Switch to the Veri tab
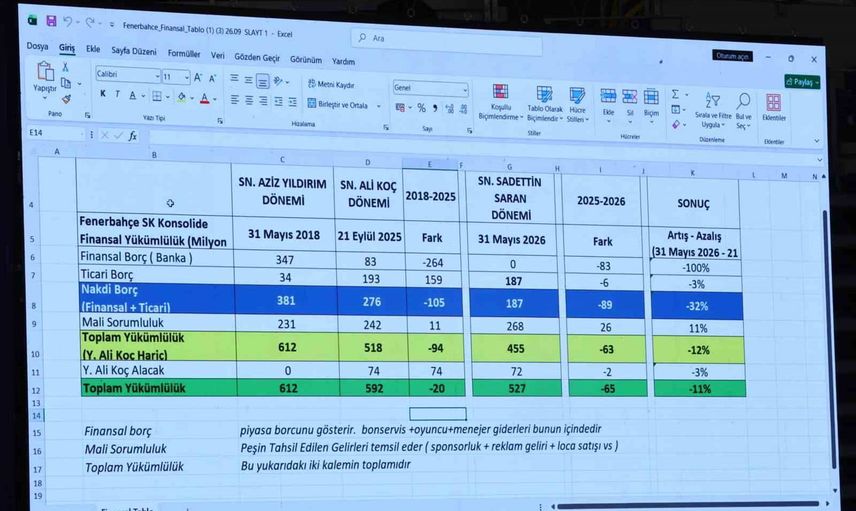Screen dimensions: 856x511 [217, 55]
